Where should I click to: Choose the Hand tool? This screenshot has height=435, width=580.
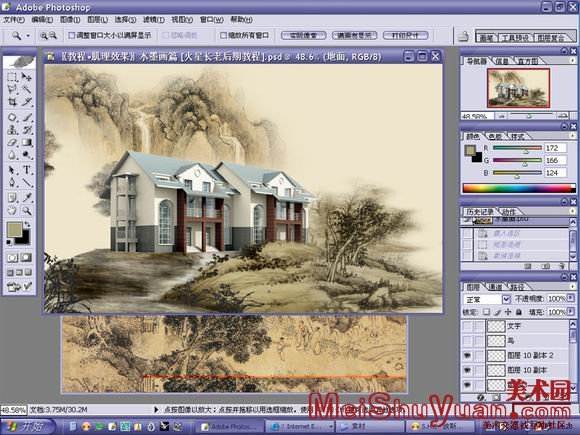pyautogui.click(x=12, y=210)
